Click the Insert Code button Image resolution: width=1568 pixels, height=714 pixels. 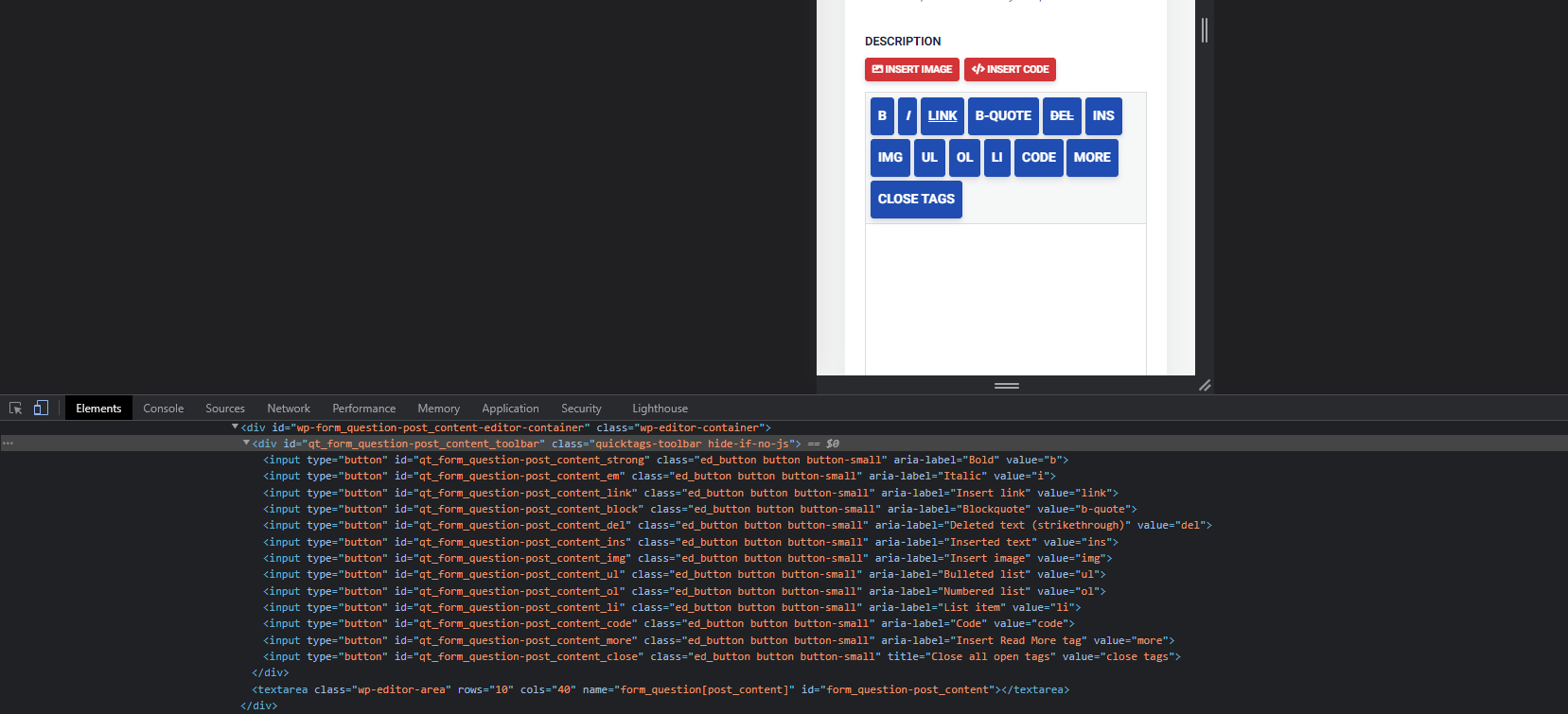click(x=1010, y=69)
